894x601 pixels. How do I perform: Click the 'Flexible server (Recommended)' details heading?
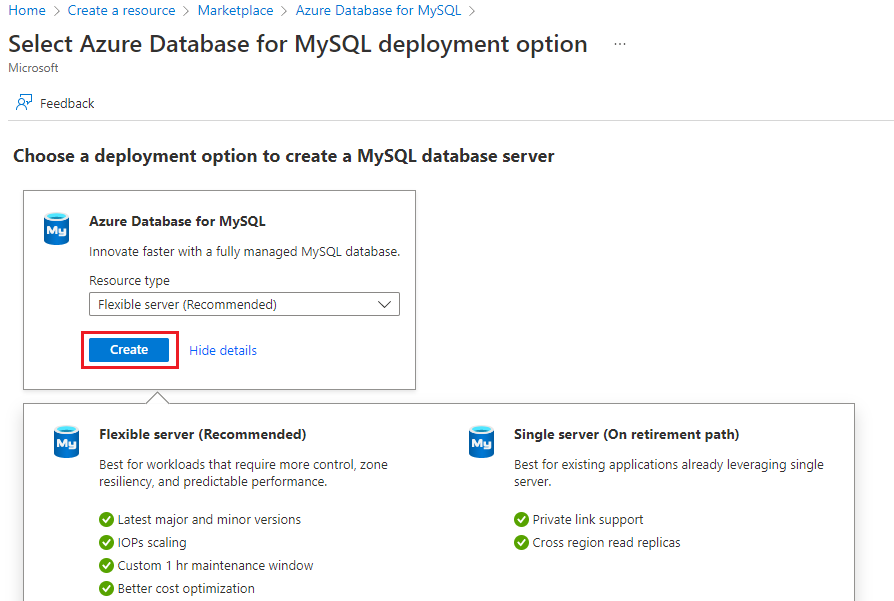click(x=202, y=434)
